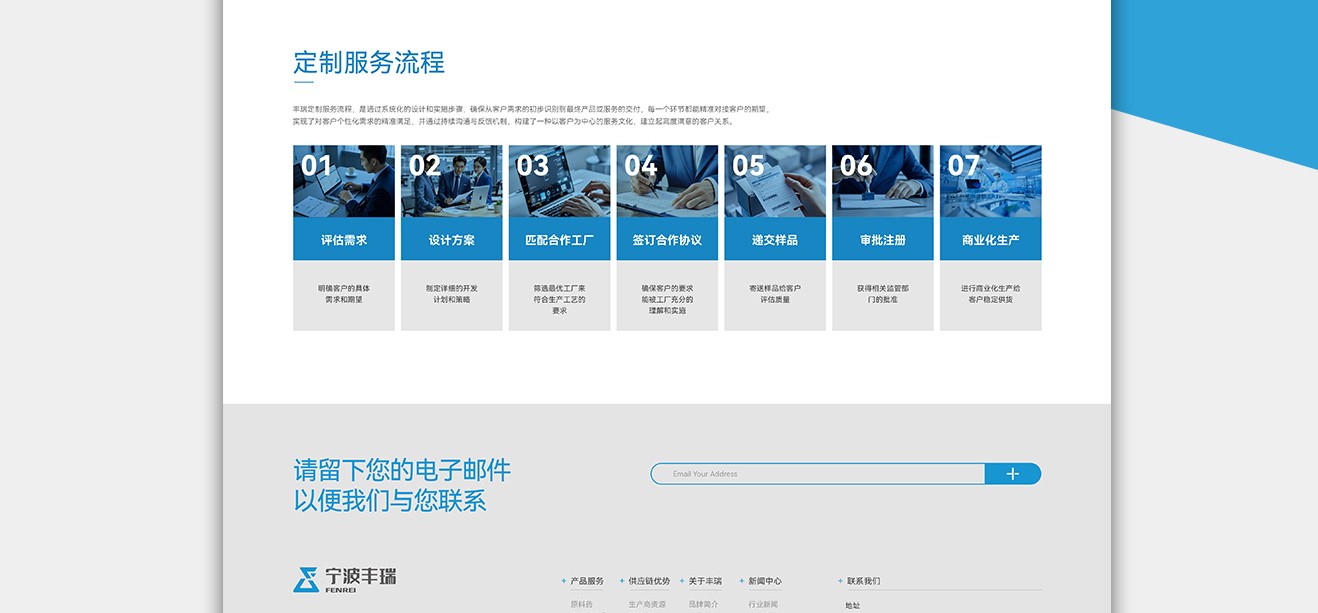Submit email with the plus button
Screen dimensions: 1318x613
1013,474
